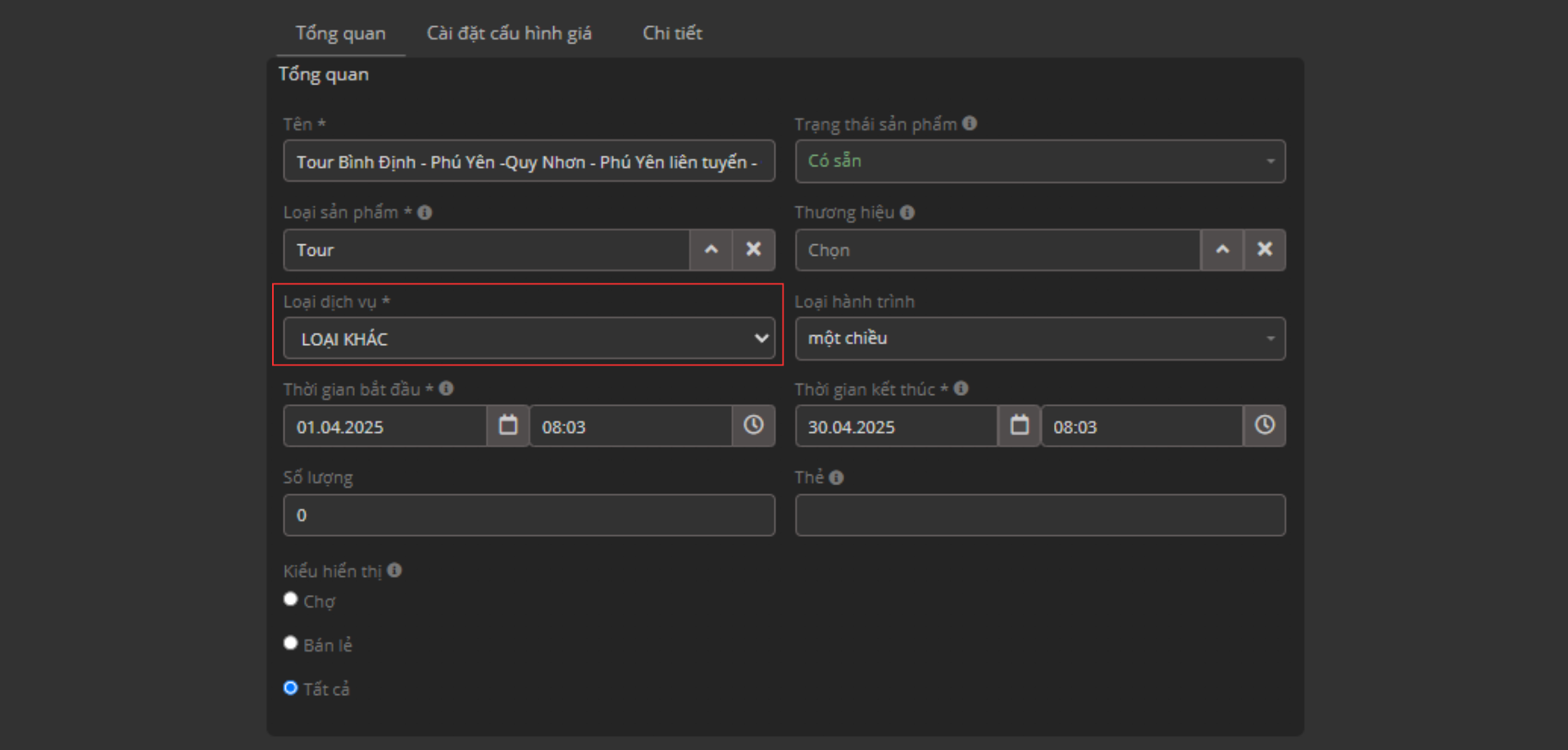Screen dimensions: 1568x750
Task: Click info icon next to Trạng thái sản phẩm
Action: pos(970,124)
